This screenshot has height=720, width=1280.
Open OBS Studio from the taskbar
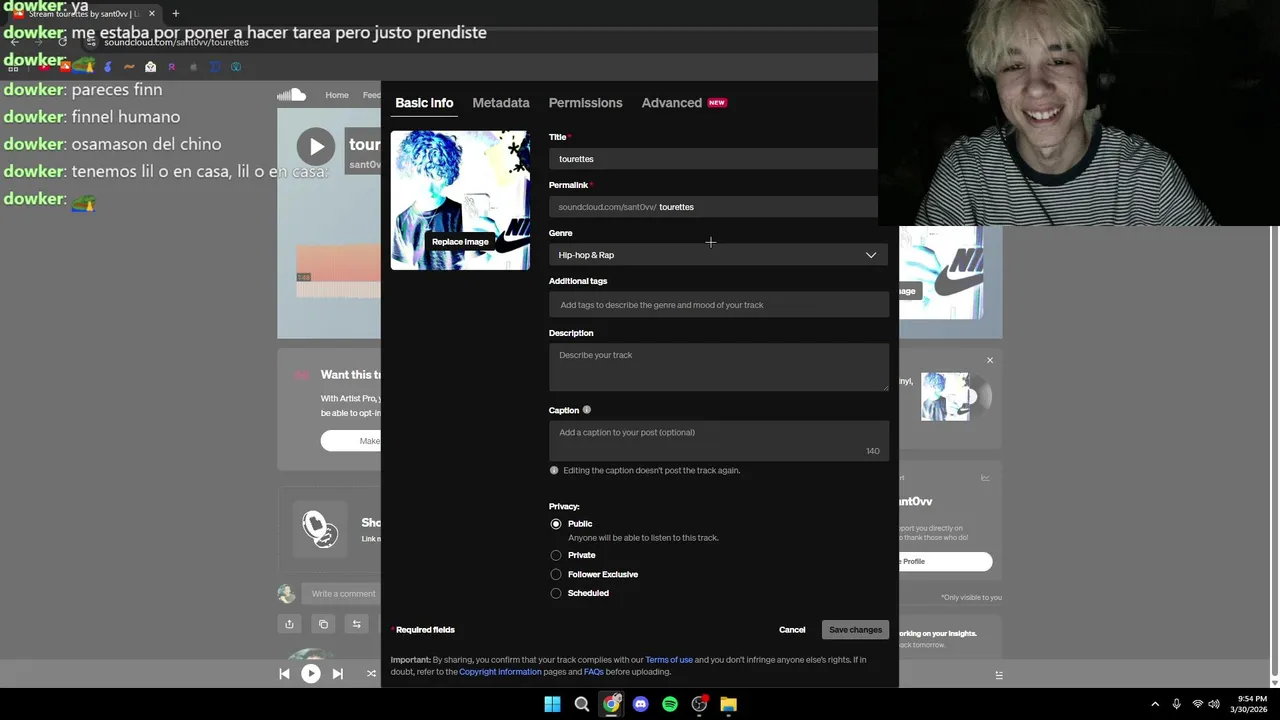coord(699,704)
